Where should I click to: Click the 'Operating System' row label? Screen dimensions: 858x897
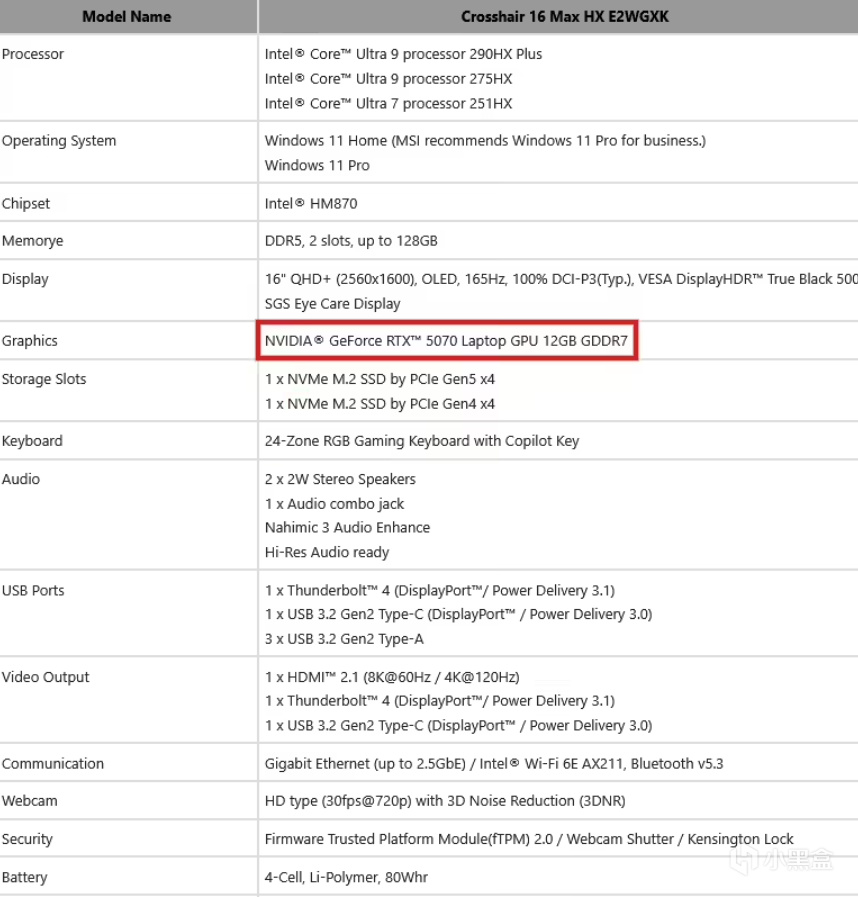59,141
